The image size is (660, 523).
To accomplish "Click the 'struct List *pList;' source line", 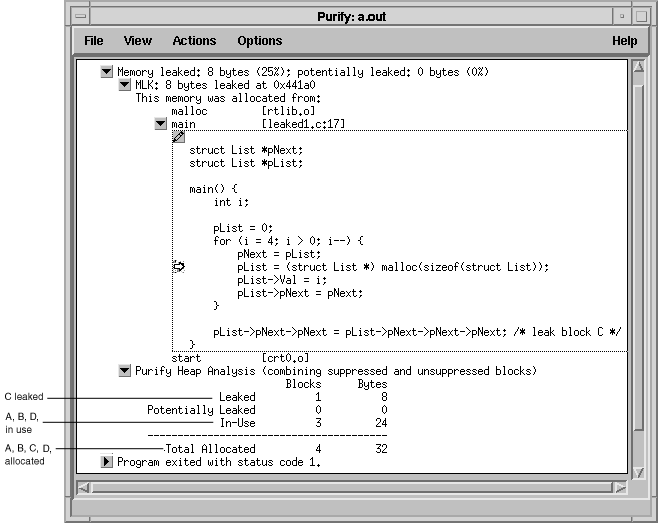I will tap(246, 163).
